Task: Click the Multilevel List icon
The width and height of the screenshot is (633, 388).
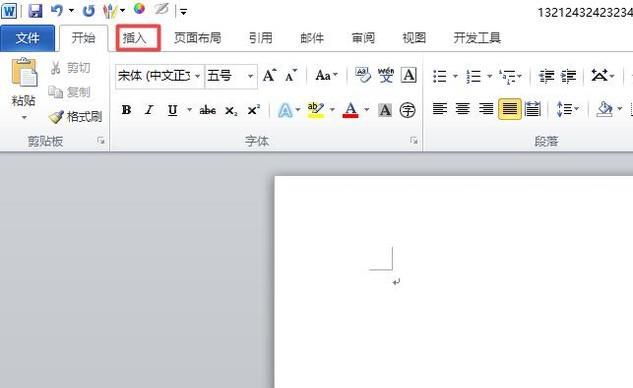Action: pyautogui.click(x=507, y=76)
